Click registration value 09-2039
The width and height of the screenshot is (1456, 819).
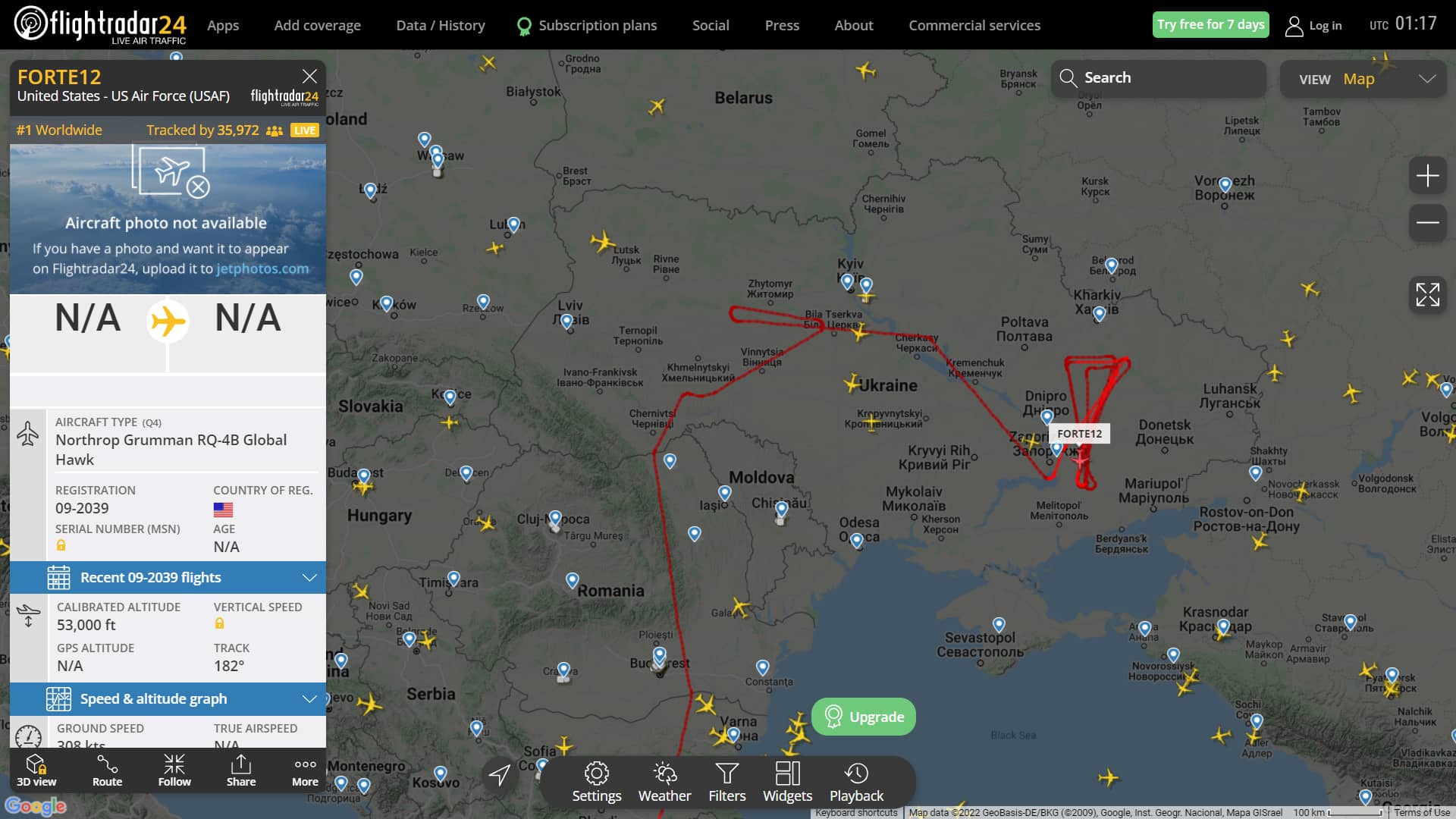82,509
